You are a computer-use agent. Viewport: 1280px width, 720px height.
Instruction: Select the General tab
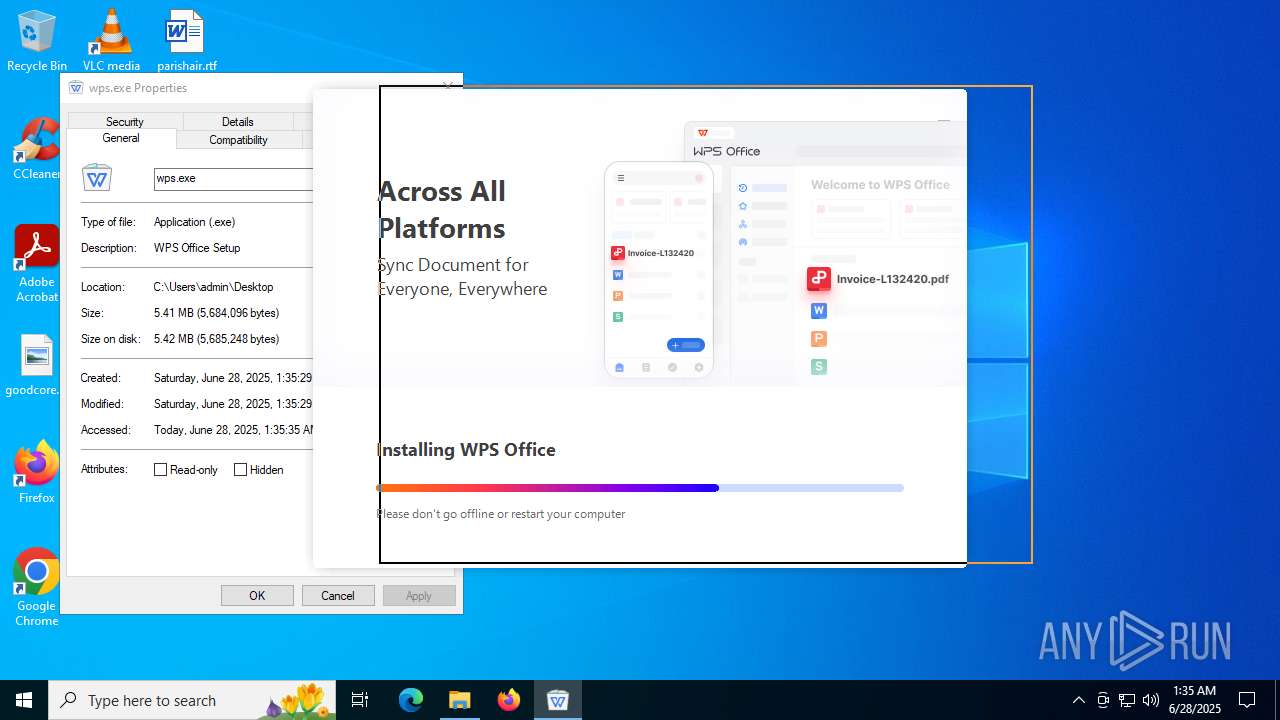(121, 139)
